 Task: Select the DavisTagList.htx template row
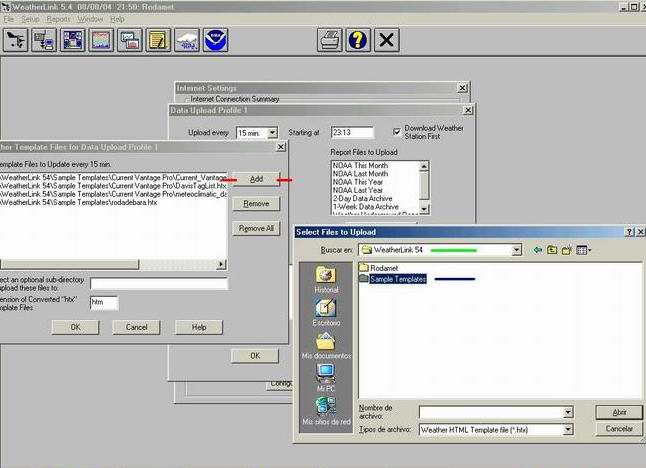pyautogui.click(x=113, y=186)
